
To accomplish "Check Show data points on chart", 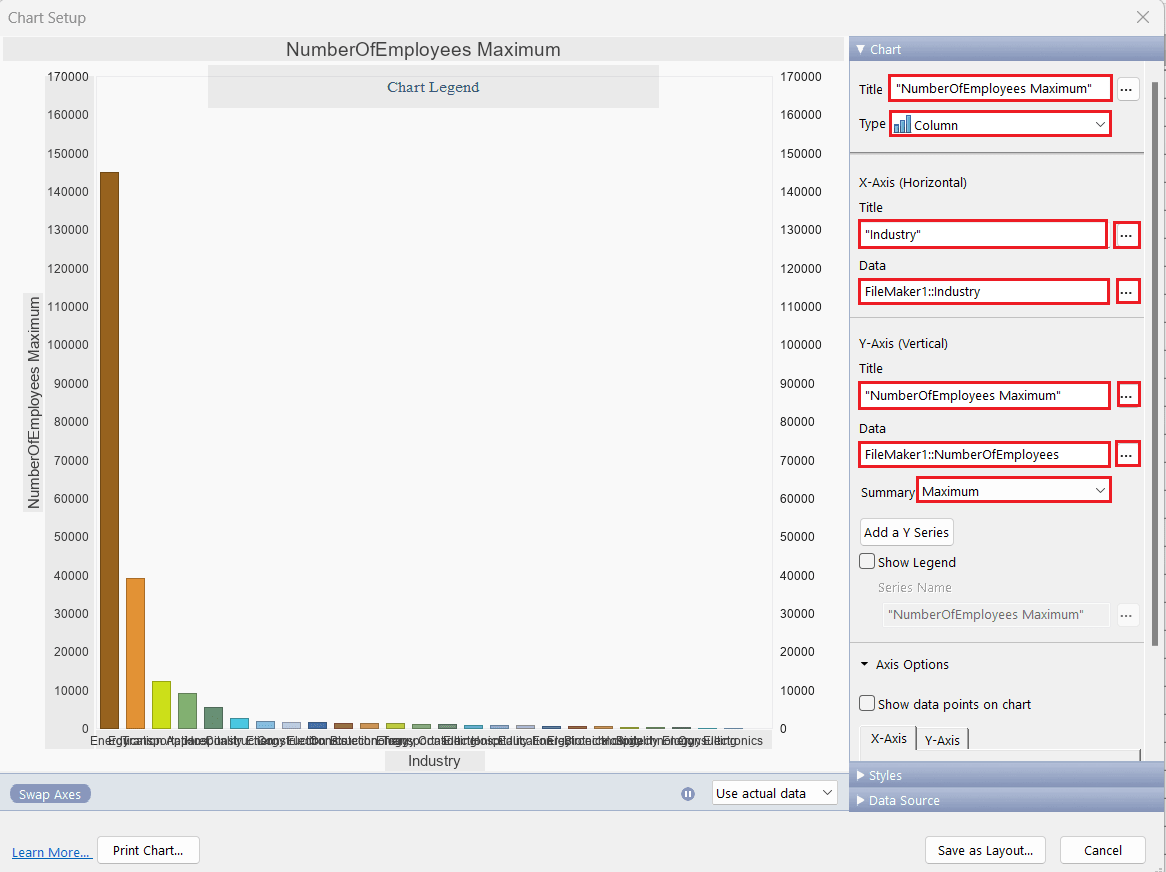I will (x=868, y=704).
